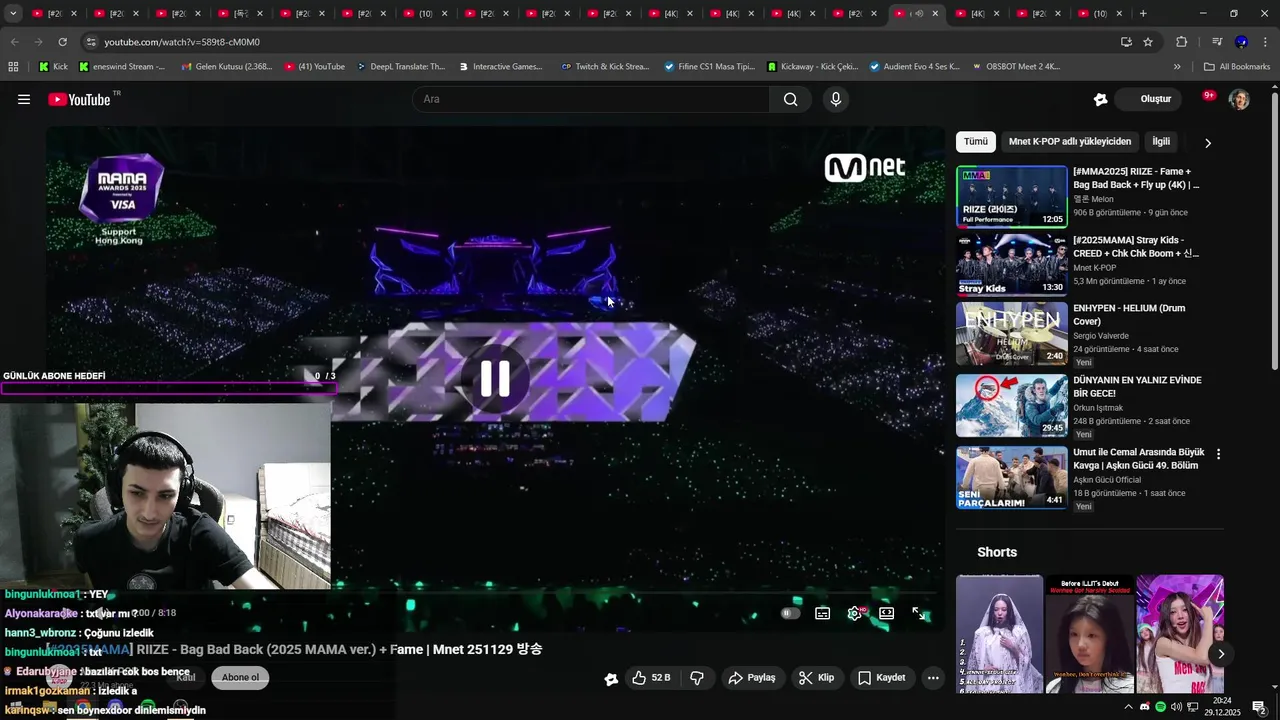Open the apps grid in bookmarks bar
Image resolution: width=1280 pixels, height=720 pixels.
click(x=13, y=67)
